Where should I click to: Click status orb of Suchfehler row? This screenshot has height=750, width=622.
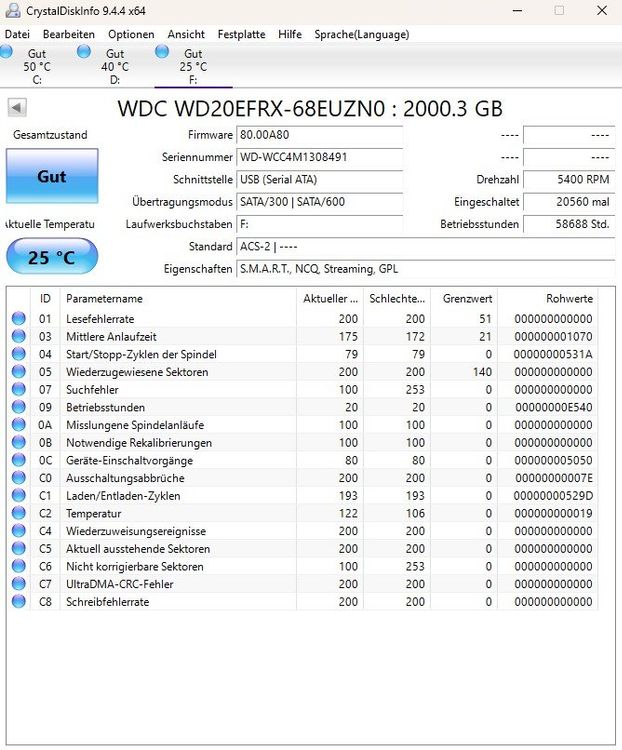tap(19, 389)
